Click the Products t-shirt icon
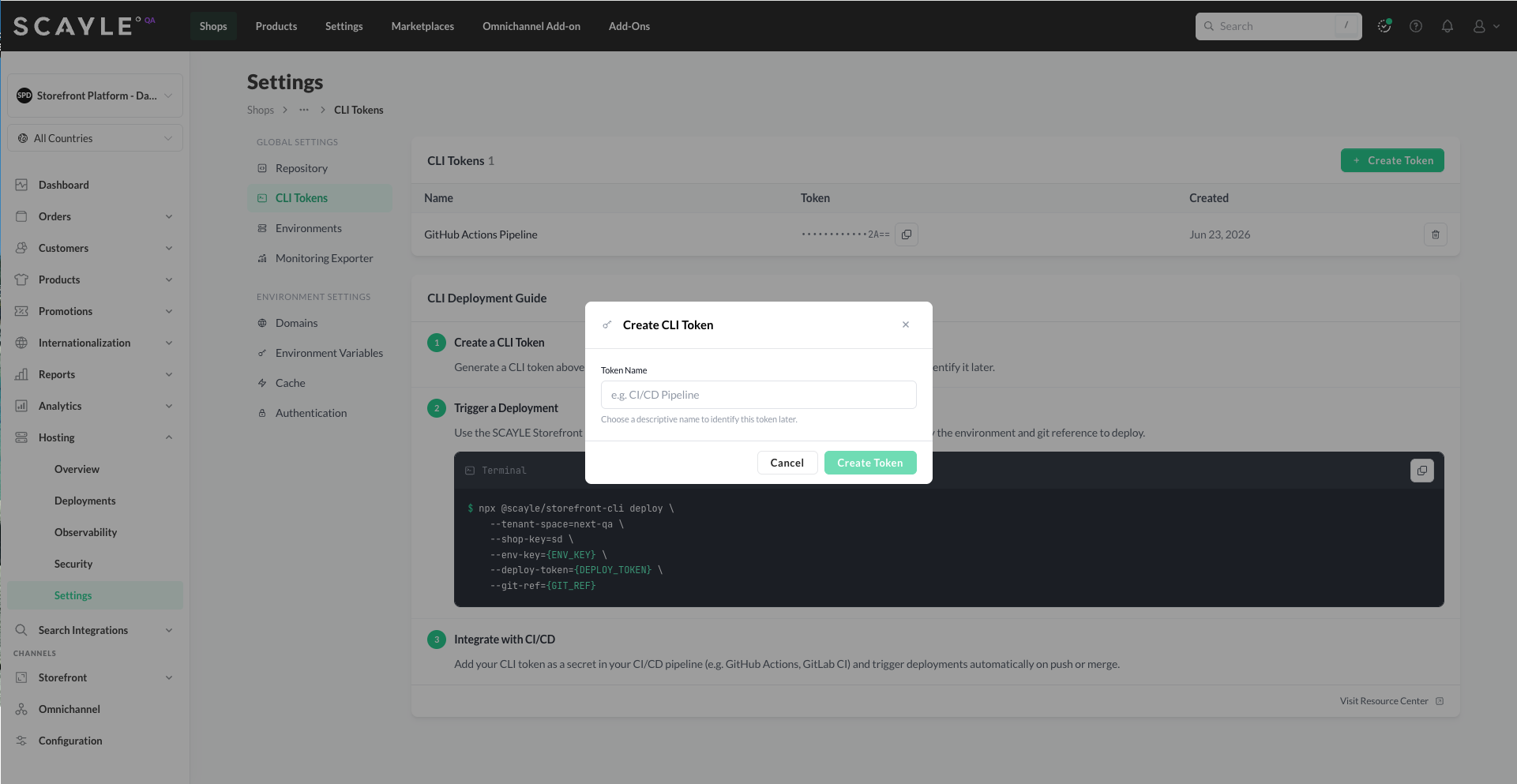 coord(21,279)
